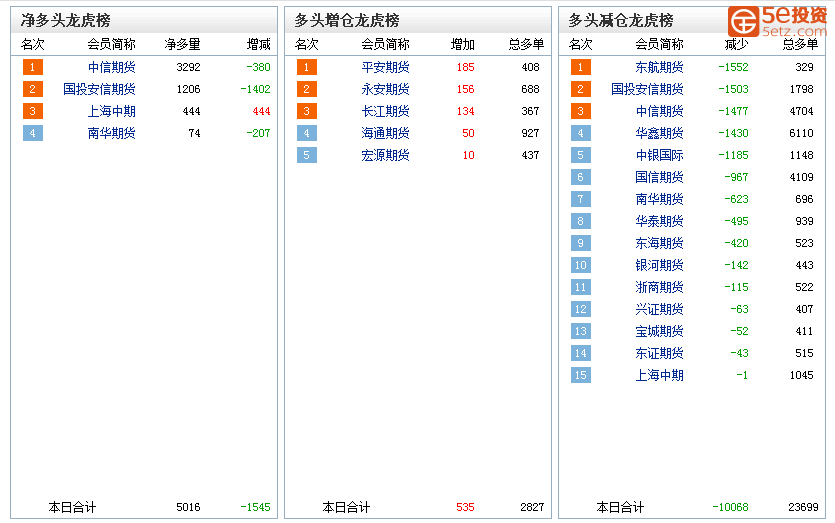Click rank 1 badge beside 东航期货
835x523 pixels.
coord(580,67)
